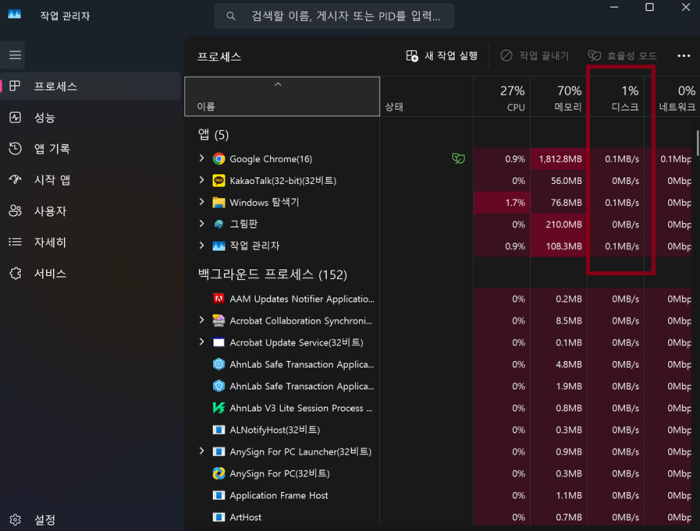Image resolution: width=700 pixels, height=531 pixels.
Task: Open the 앱 기록 app history tab
Action: point(90,149)
